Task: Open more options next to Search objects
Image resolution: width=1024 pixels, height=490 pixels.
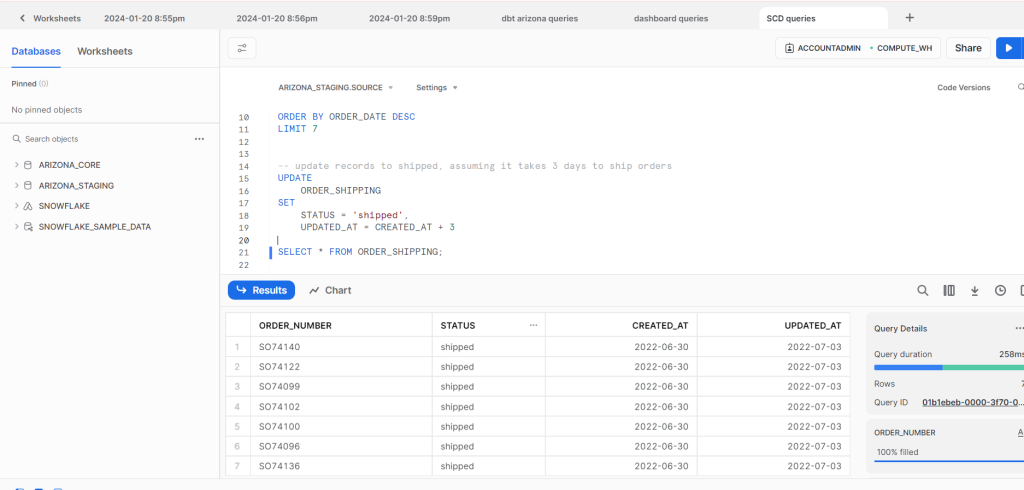Action: (199, 139)
